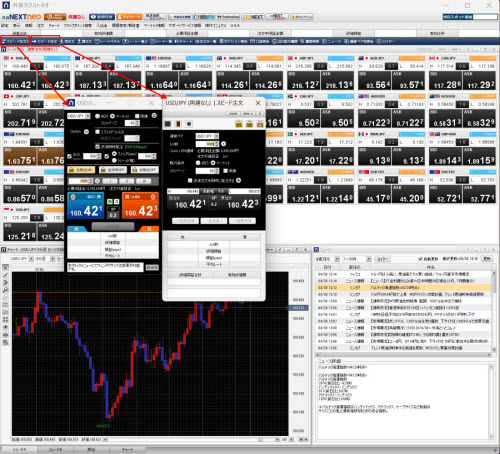
Task: Click the blue BID sell price panel
Action: coord(86,206)
